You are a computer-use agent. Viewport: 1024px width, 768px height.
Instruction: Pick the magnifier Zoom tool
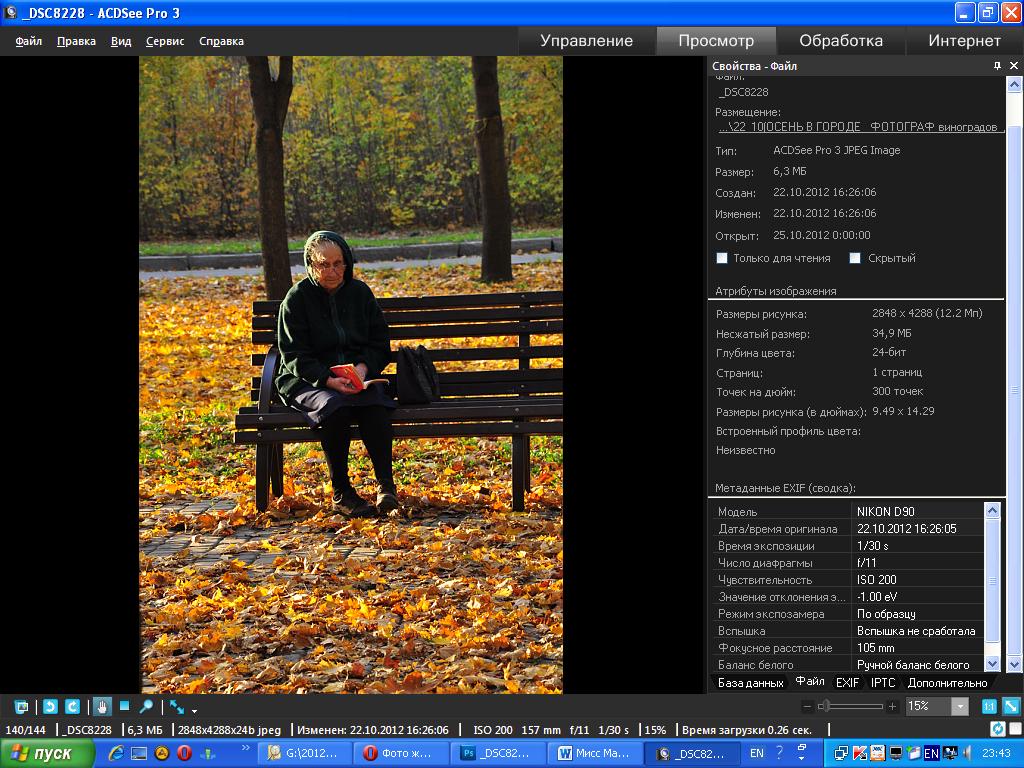147,706
